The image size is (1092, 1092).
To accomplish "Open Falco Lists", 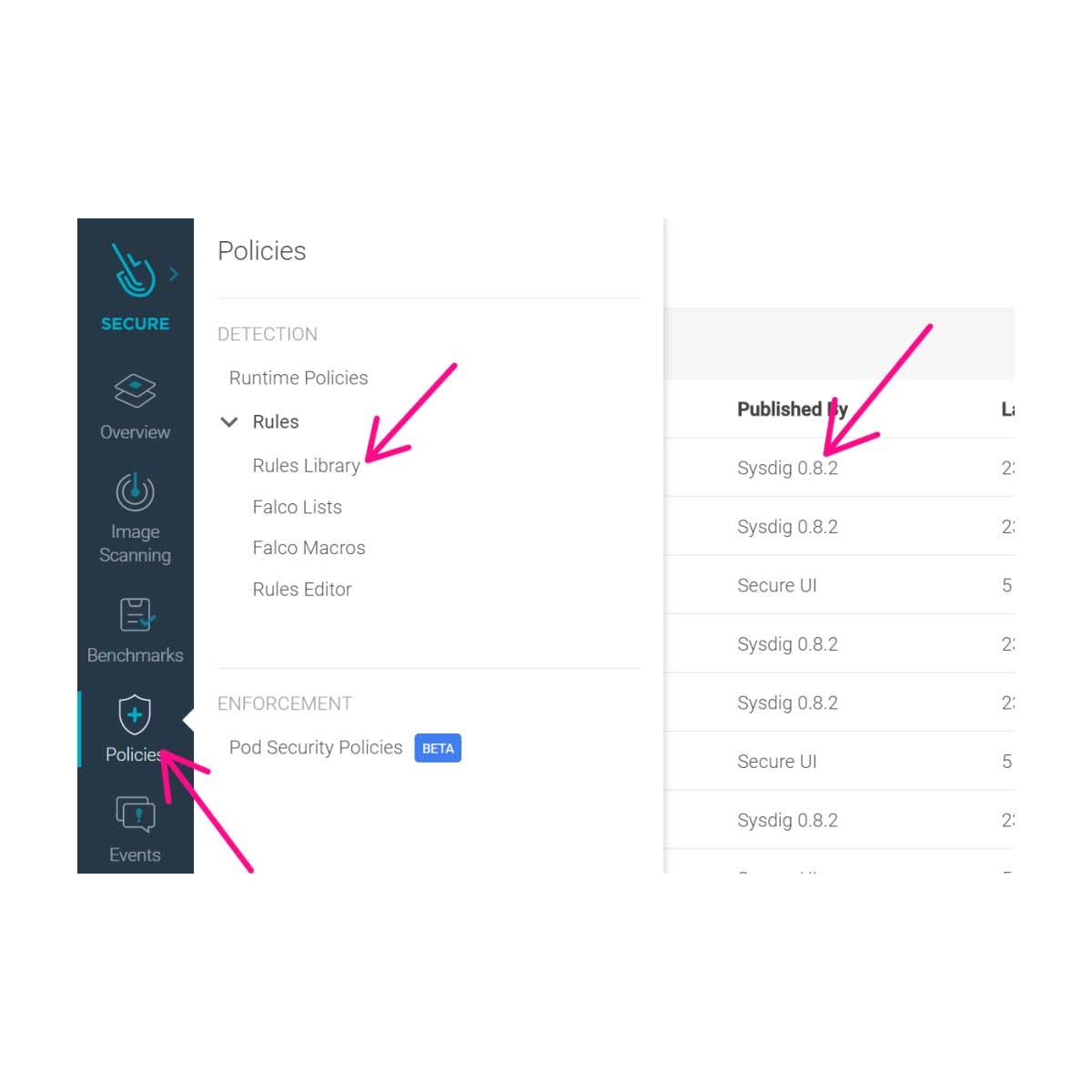I will click(x=298, y=507).
